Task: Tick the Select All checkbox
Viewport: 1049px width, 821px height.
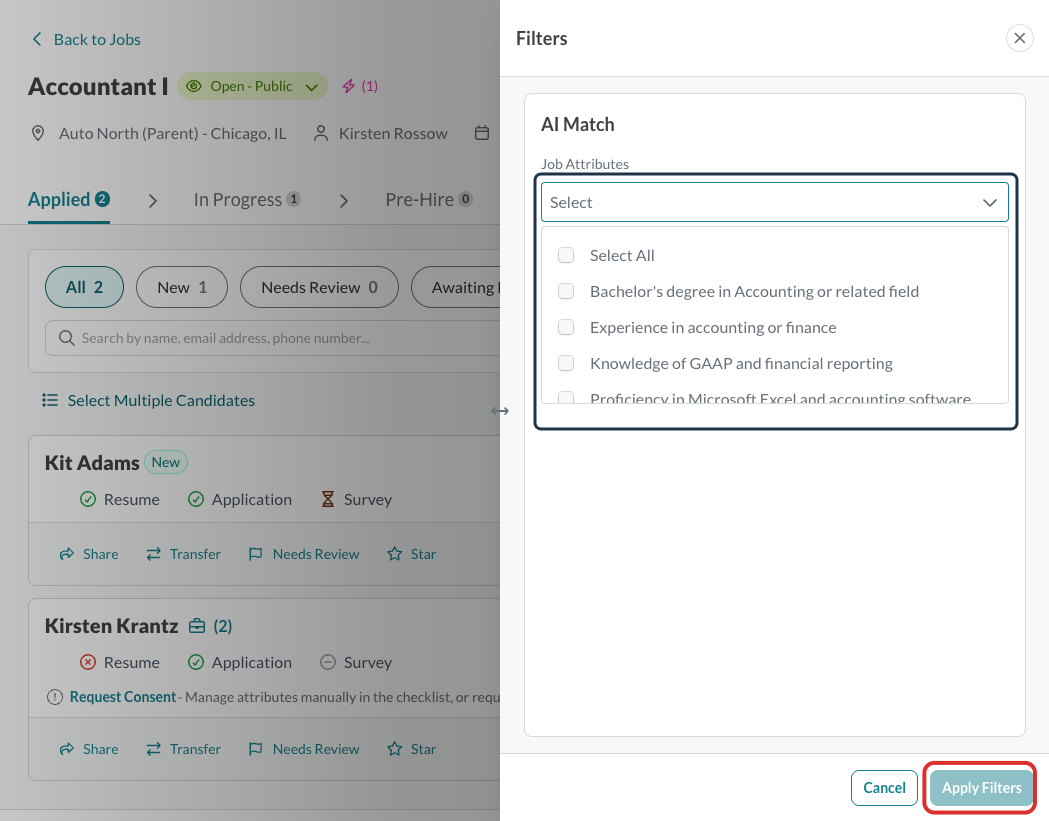Action: coord(566,255)
